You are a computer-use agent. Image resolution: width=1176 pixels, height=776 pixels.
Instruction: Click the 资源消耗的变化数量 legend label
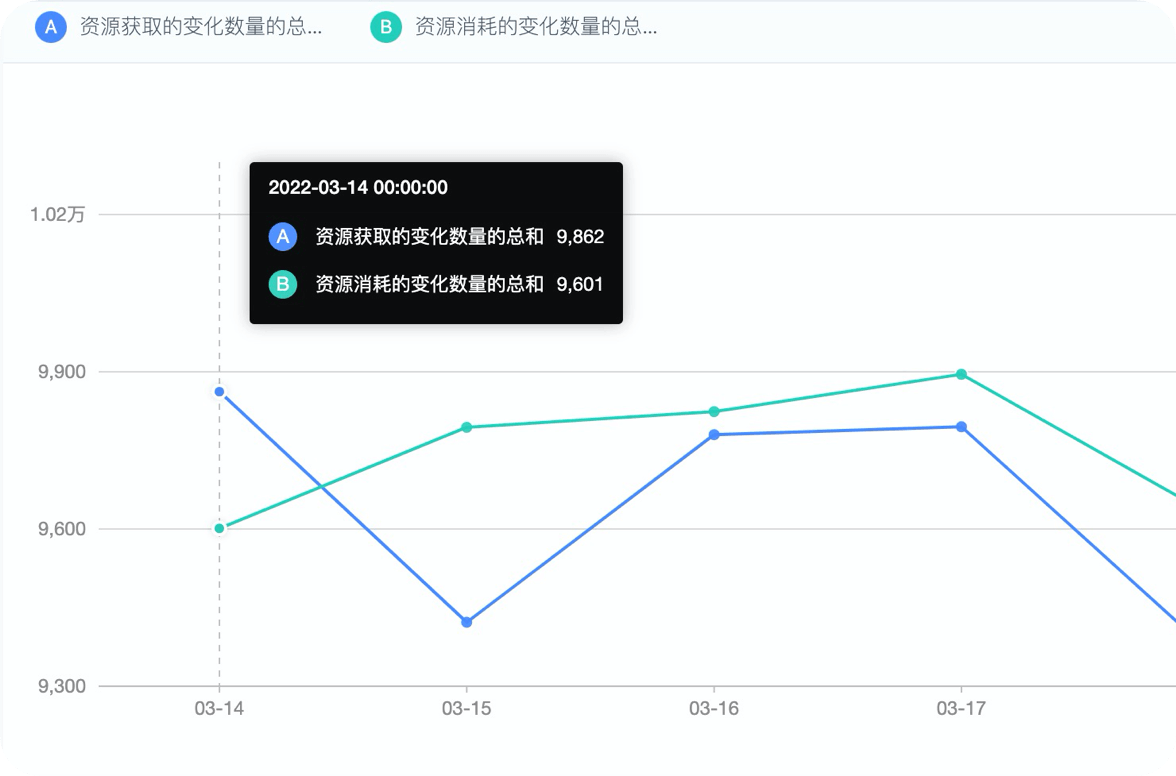(536, 27)
